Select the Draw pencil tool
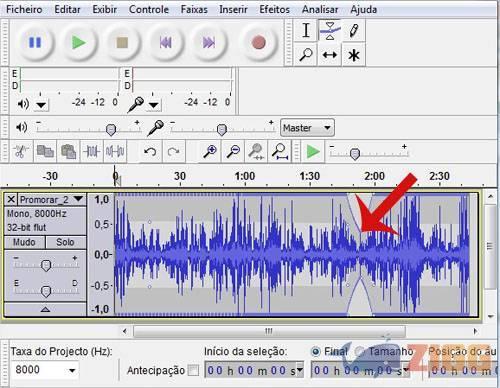The width and height of the screenshot is (500, 388). [354, 30]
